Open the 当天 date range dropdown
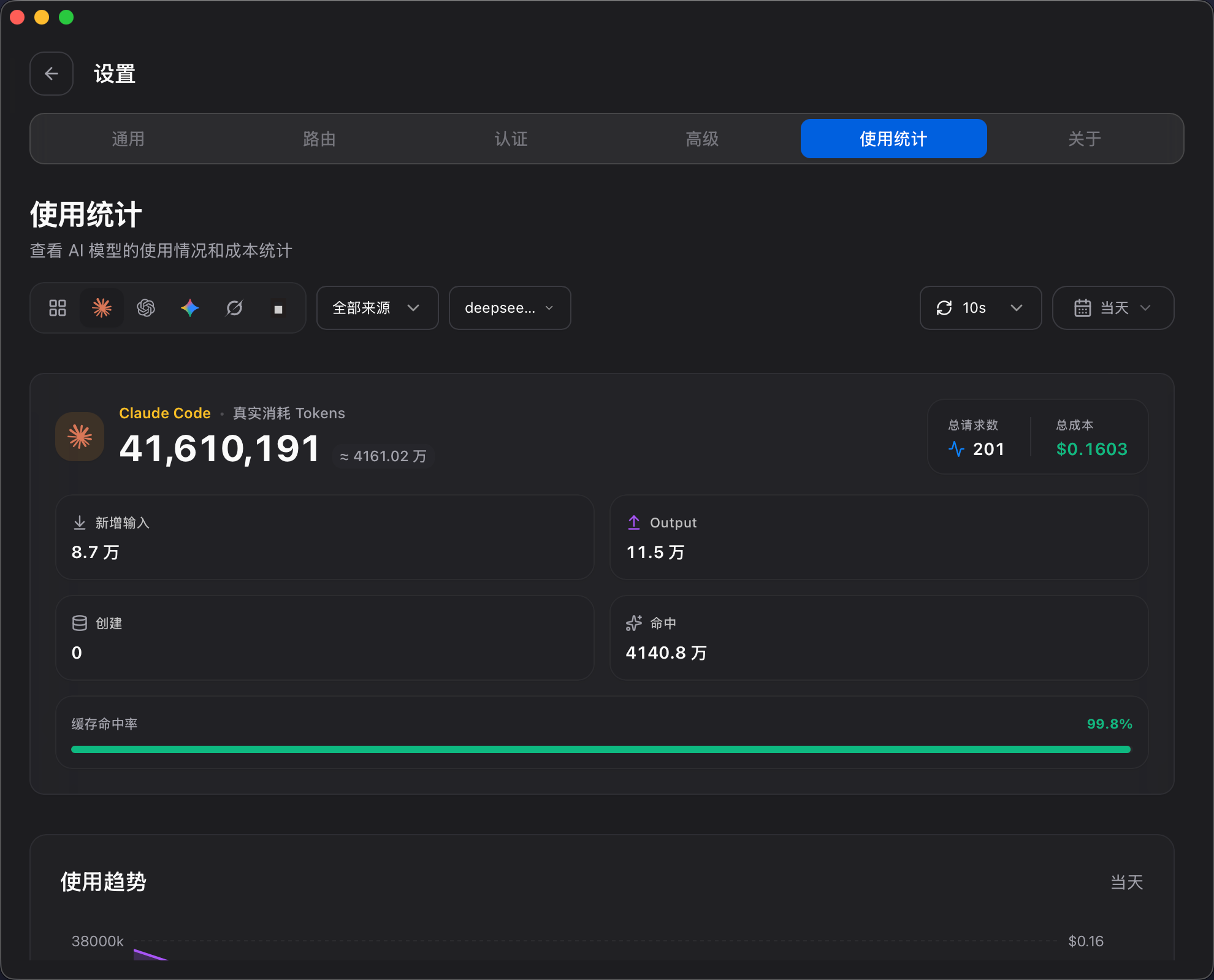Viewport: 1214px width, 980px height. (1113, 308)
